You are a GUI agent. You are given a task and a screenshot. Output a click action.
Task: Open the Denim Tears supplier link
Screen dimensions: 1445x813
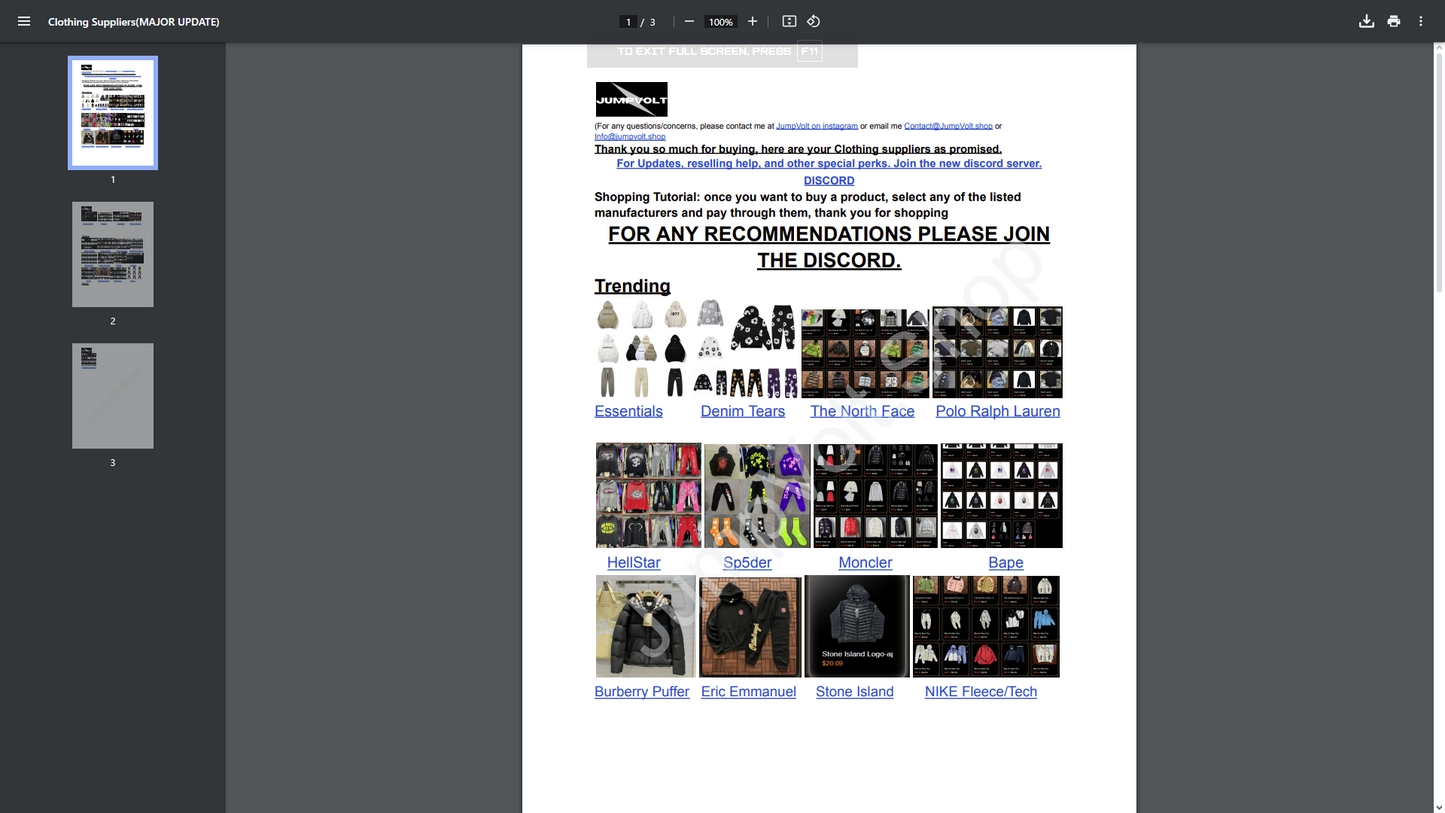click(x=743, y=411)
